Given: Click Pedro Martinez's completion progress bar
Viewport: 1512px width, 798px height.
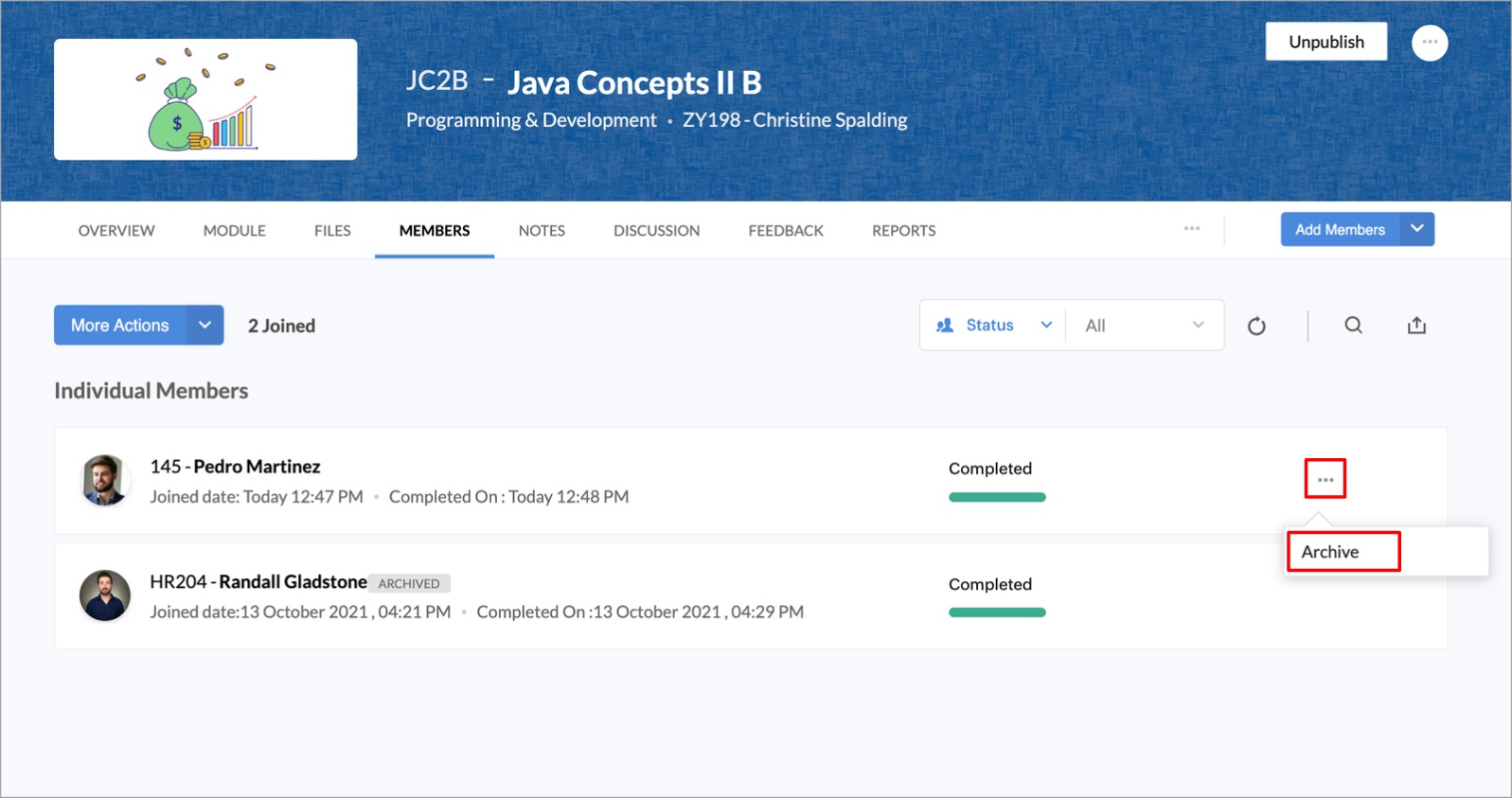Looking at the screenshot, I should click(x=997, y=497).
